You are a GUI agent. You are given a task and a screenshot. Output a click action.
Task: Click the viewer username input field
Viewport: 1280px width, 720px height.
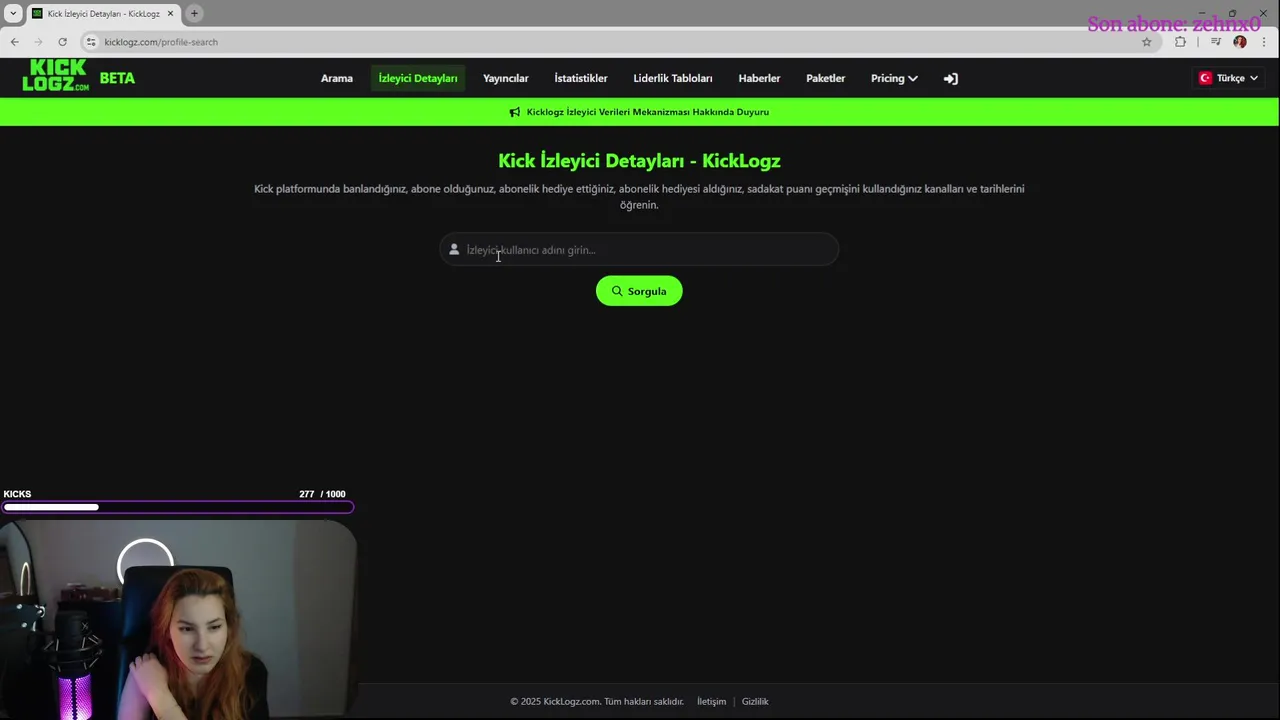[639, 250]
